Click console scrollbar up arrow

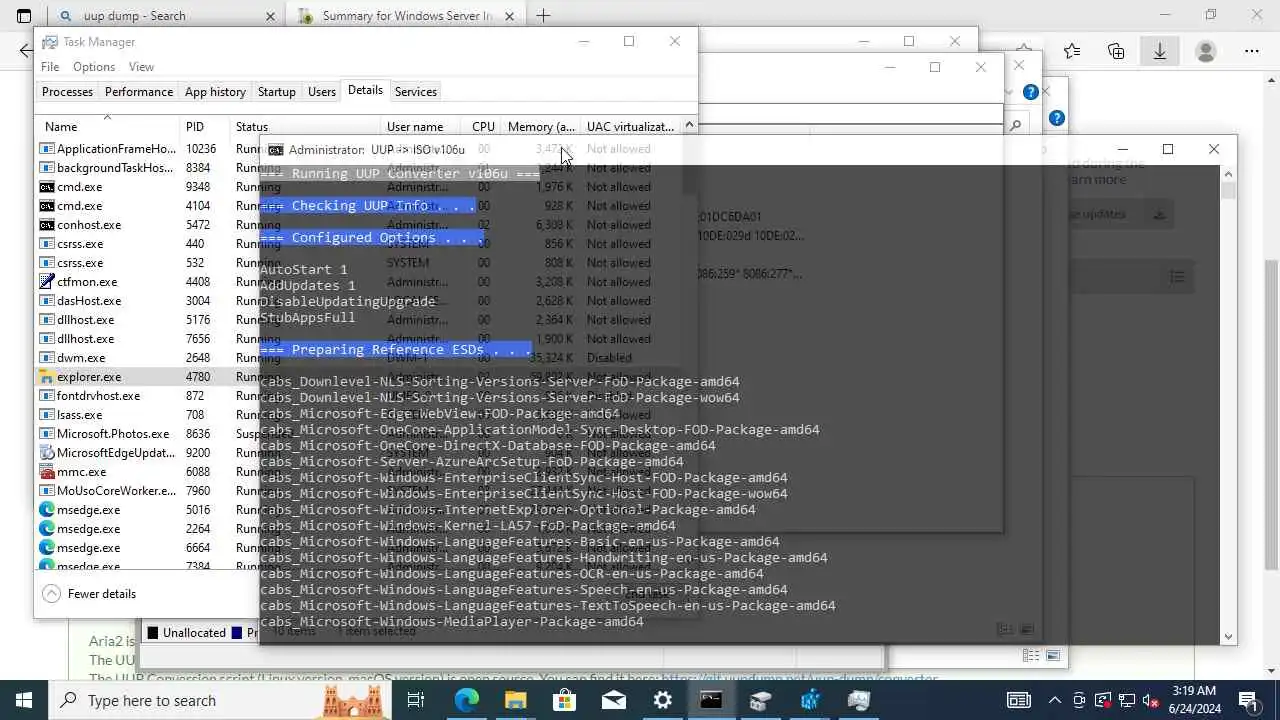click(x=1229, y=173)
